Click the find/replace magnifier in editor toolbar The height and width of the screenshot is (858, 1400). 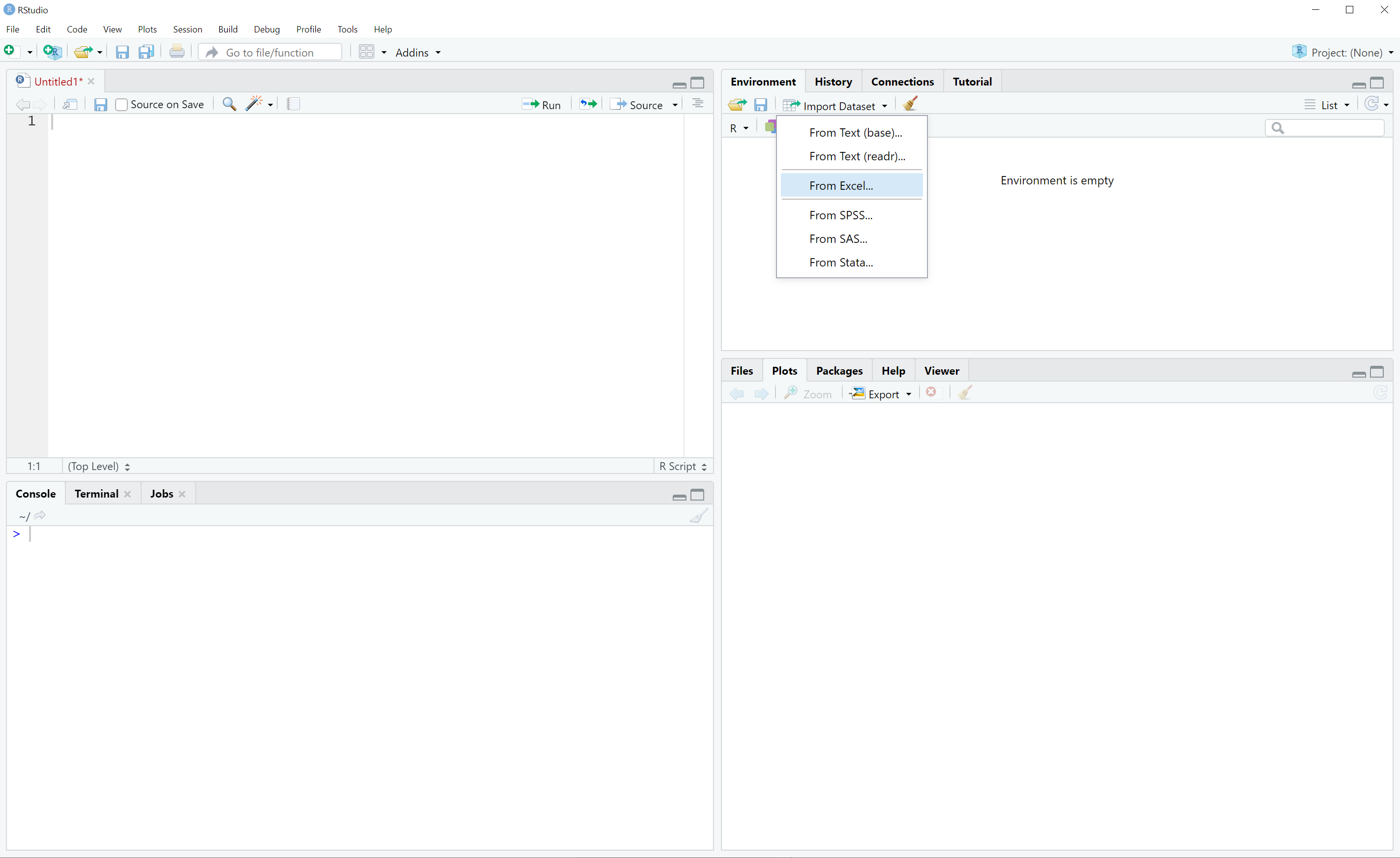(x=229, y=105)
